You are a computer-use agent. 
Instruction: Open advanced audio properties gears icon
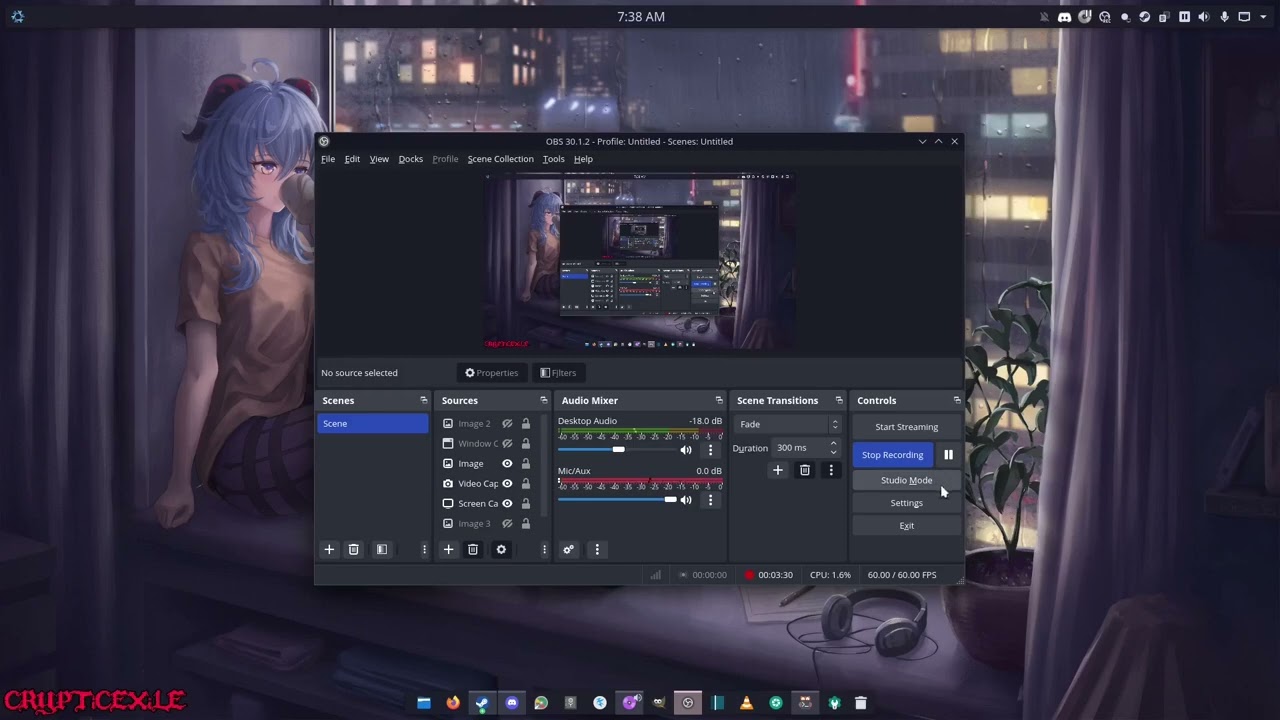point(568,549)
